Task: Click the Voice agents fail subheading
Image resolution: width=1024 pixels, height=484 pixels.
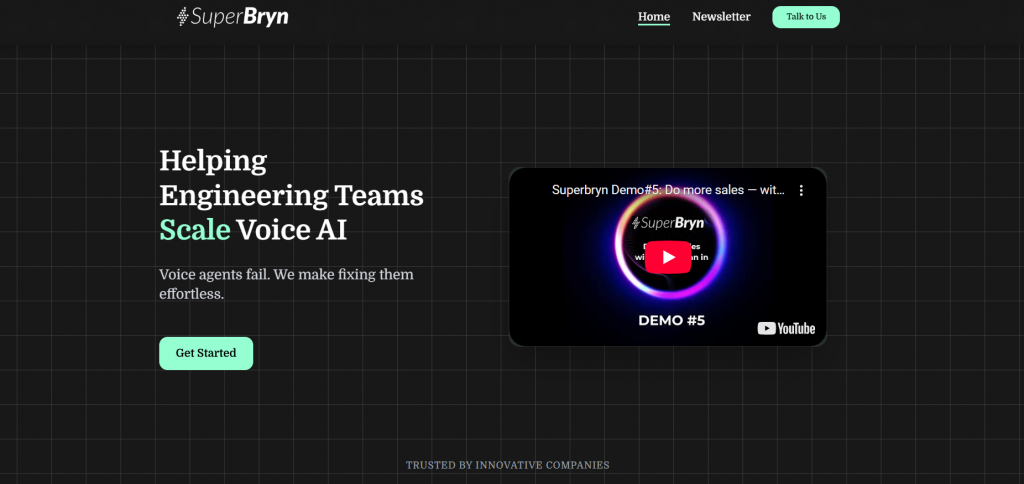Action: 286,274
